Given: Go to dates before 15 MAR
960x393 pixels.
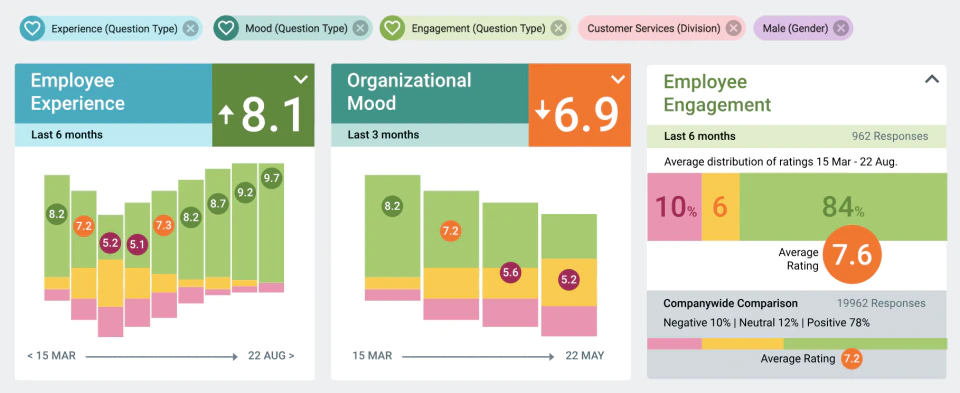Looking at the screenshot, I should (51, 356).
